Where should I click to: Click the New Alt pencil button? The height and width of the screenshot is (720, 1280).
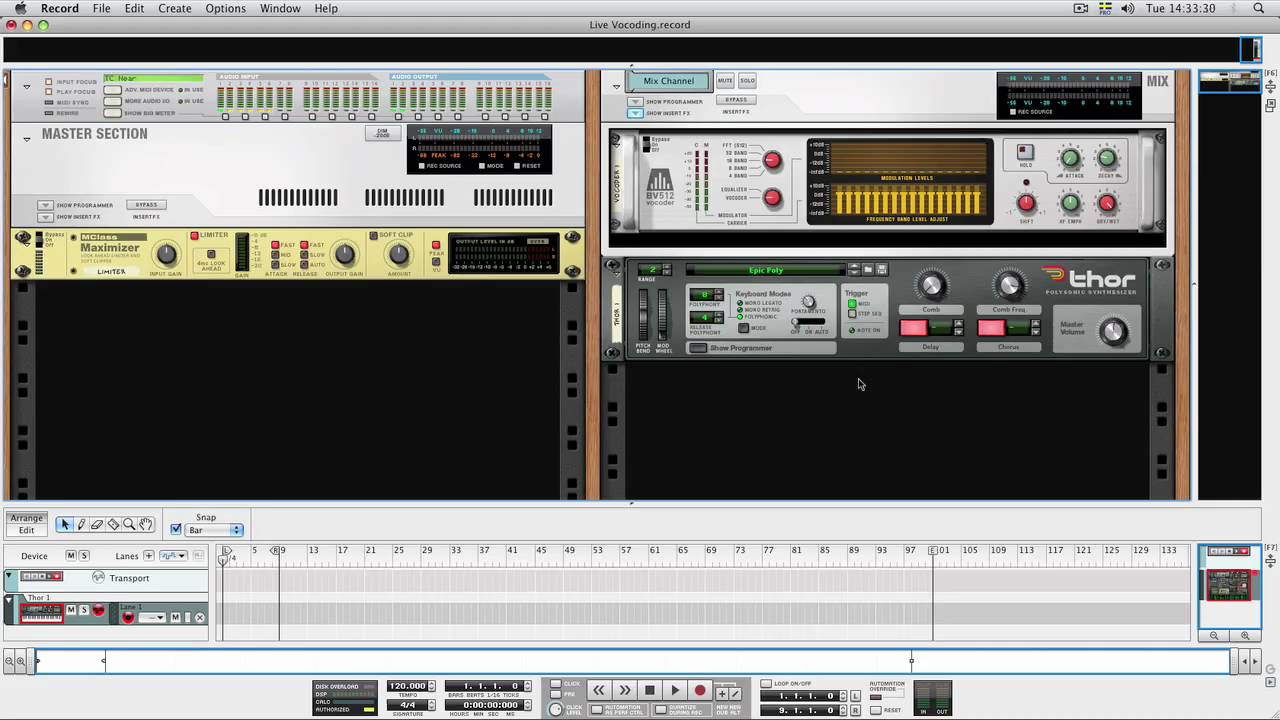735,693
